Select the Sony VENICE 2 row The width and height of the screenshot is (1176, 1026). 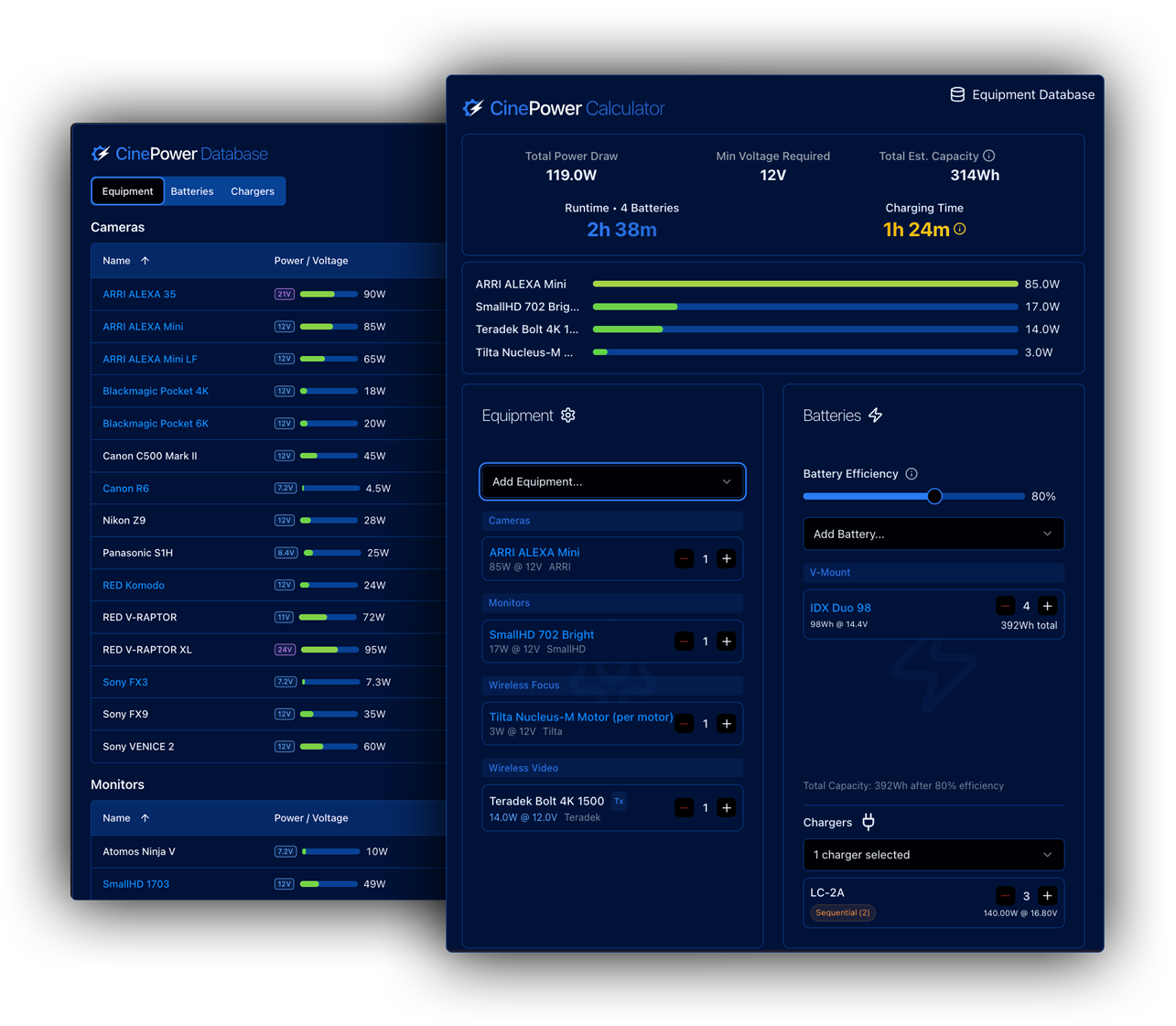coord(268,746)
